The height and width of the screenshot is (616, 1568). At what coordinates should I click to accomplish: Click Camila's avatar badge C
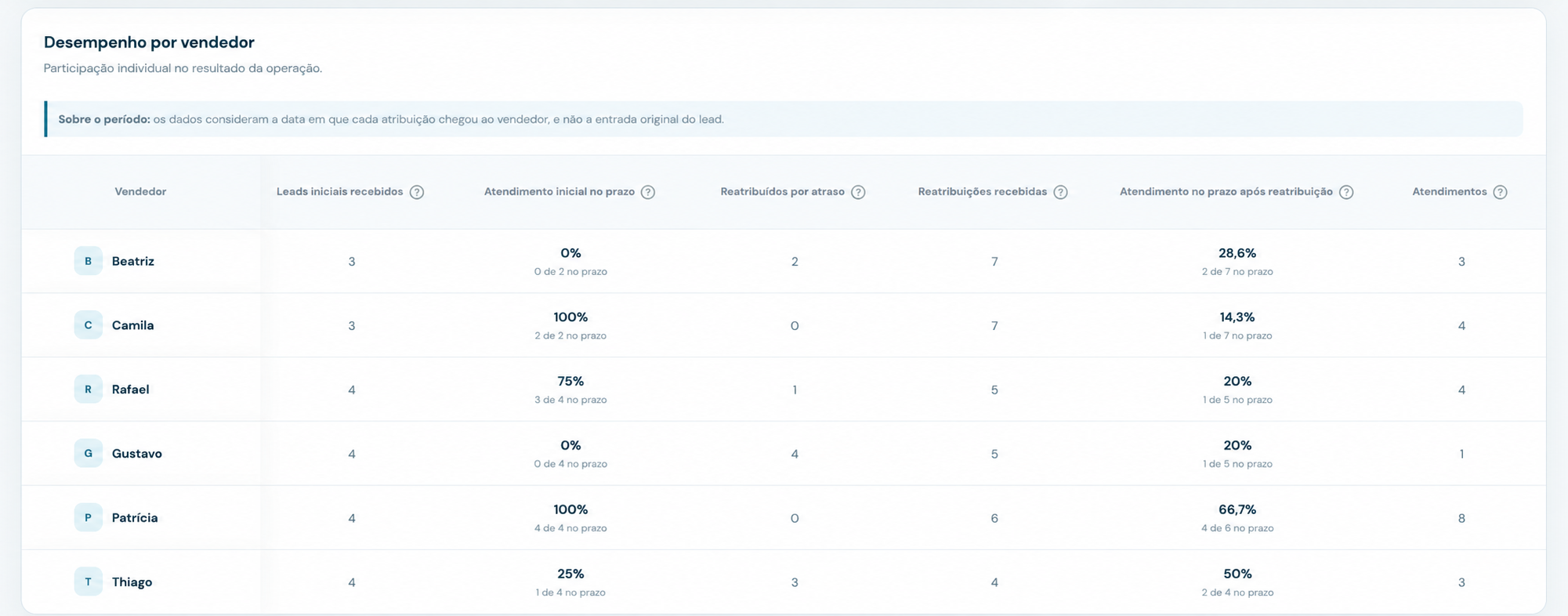pyautogui.click(x=88, y=325)
